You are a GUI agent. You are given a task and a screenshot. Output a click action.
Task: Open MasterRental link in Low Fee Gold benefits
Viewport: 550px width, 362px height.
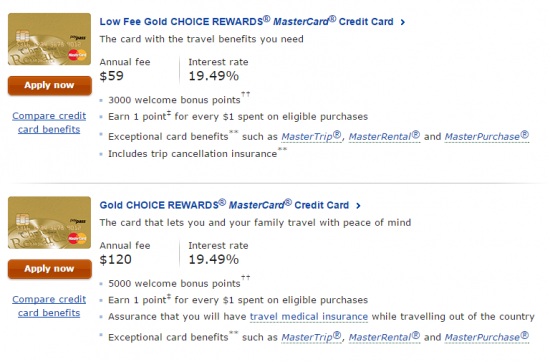point(384,136)
